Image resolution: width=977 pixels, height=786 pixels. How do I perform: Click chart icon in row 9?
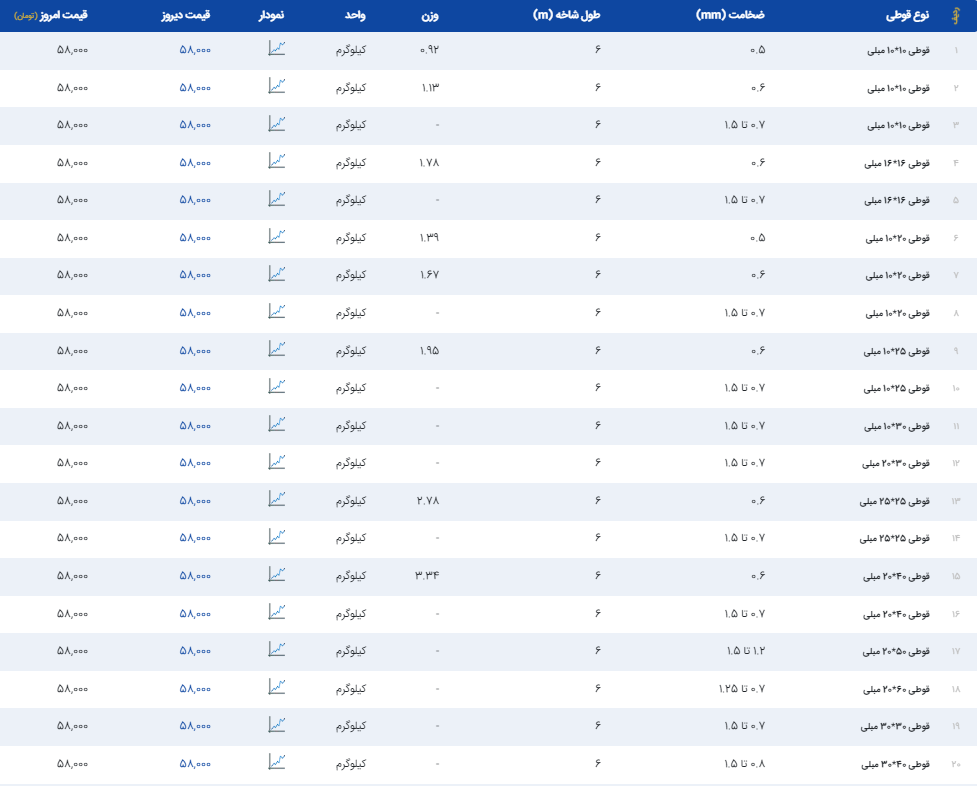point(277,349)
